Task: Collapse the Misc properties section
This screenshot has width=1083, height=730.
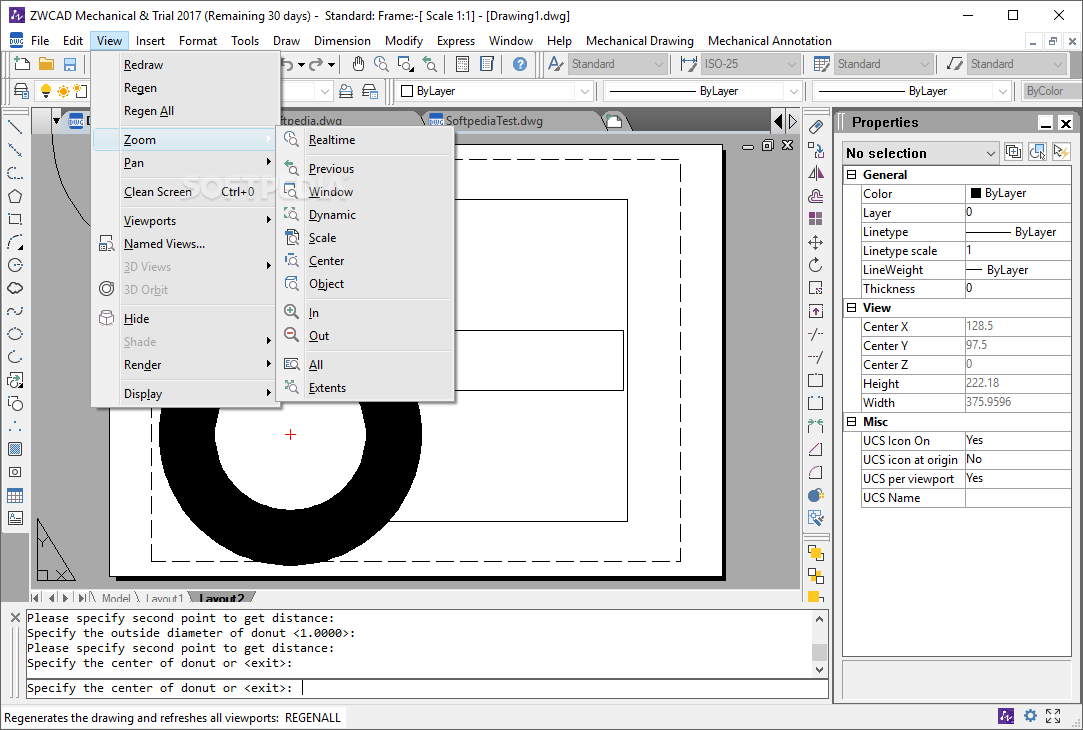Action: (x=852, y=421)
